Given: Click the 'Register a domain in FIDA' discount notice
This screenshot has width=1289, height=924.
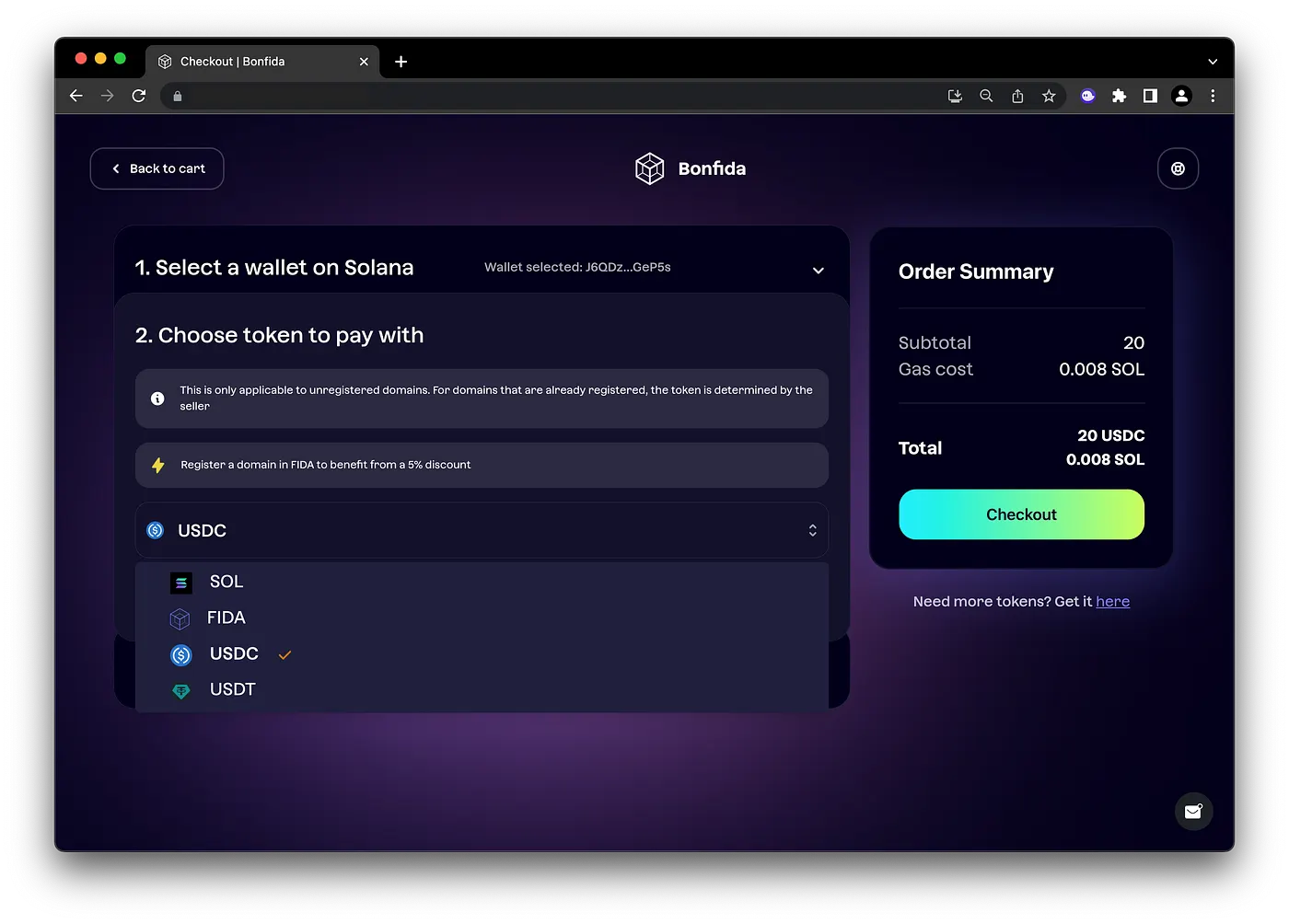Looking at the screenshot, I should coord(482,465).
